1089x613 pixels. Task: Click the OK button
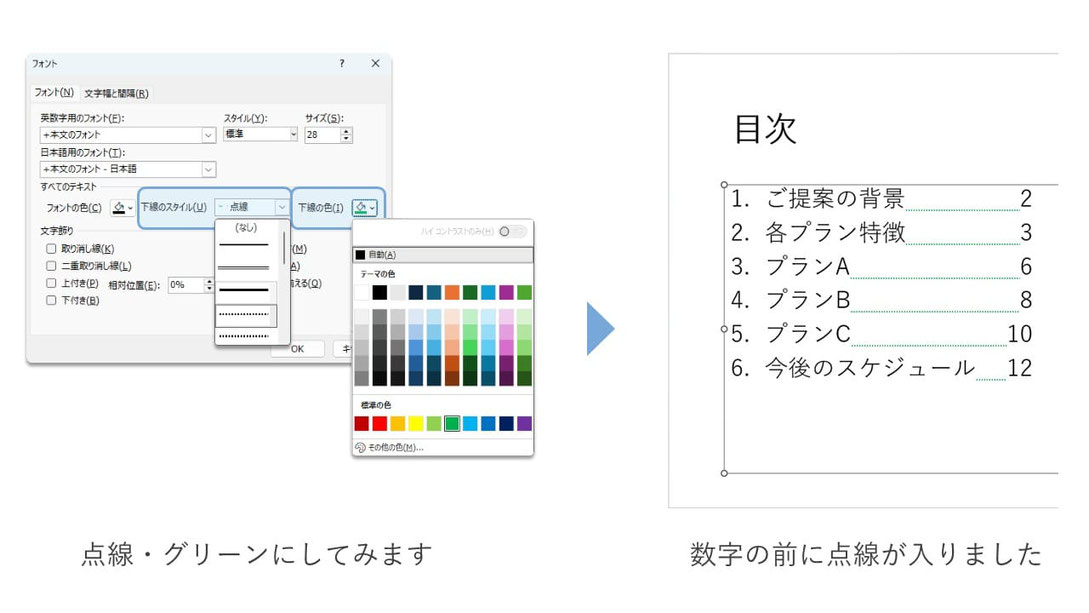(297, 349)
